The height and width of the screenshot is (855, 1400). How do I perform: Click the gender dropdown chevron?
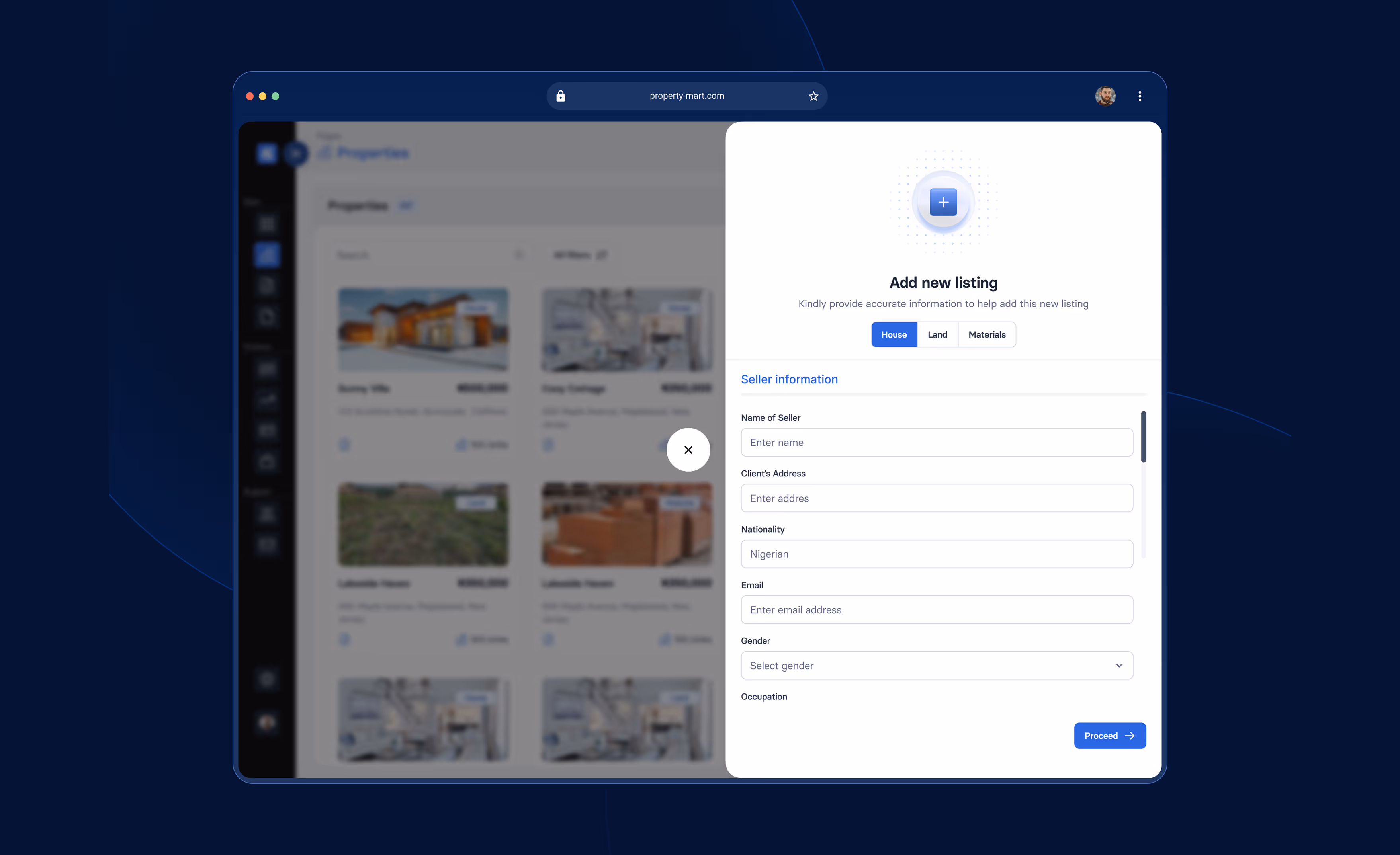click(x=1119, y=665)
